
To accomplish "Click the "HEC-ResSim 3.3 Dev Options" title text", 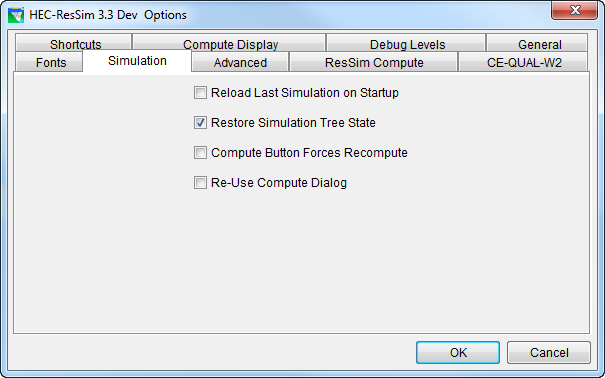I will 108,15.
